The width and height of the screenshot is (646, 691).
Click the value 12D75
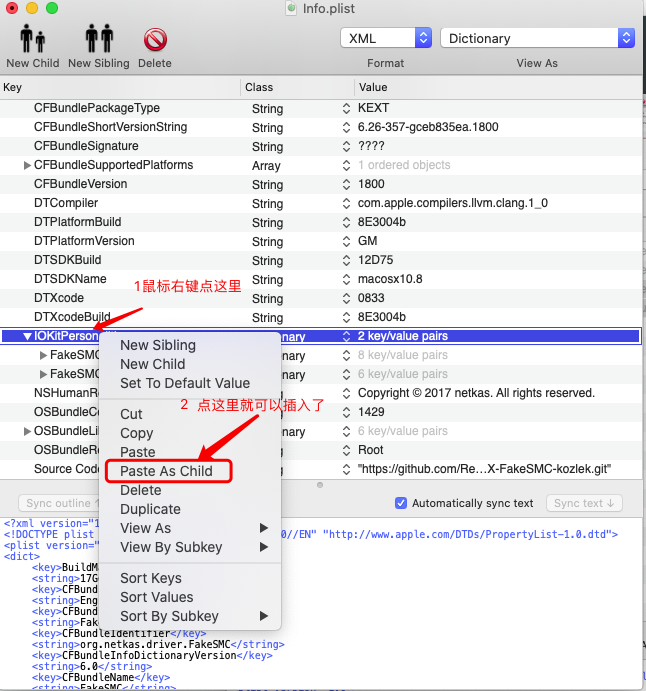coord(375,260)
